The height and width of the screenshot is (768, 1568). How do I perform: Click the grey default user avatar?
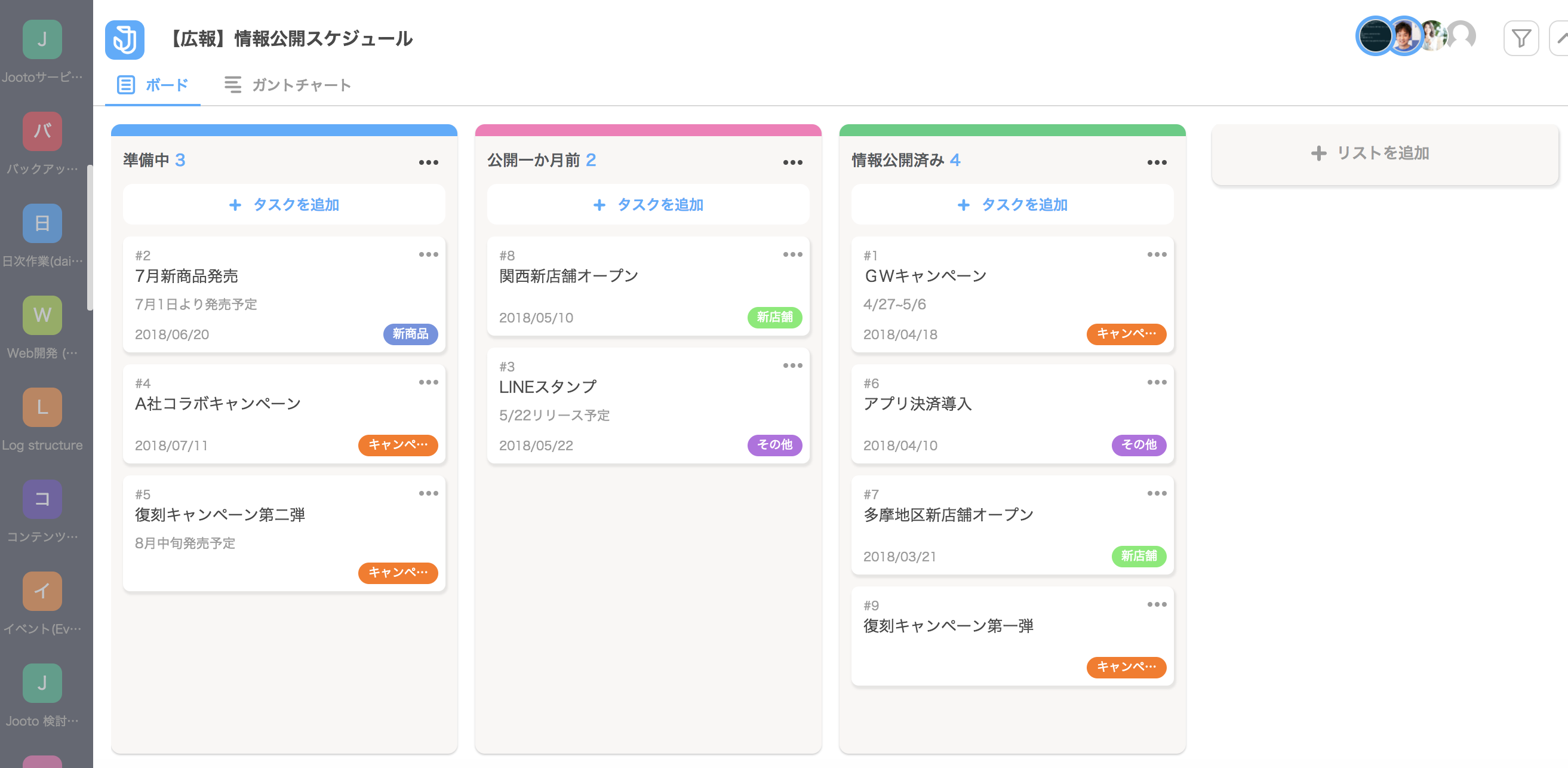(x=1462, y=36)
